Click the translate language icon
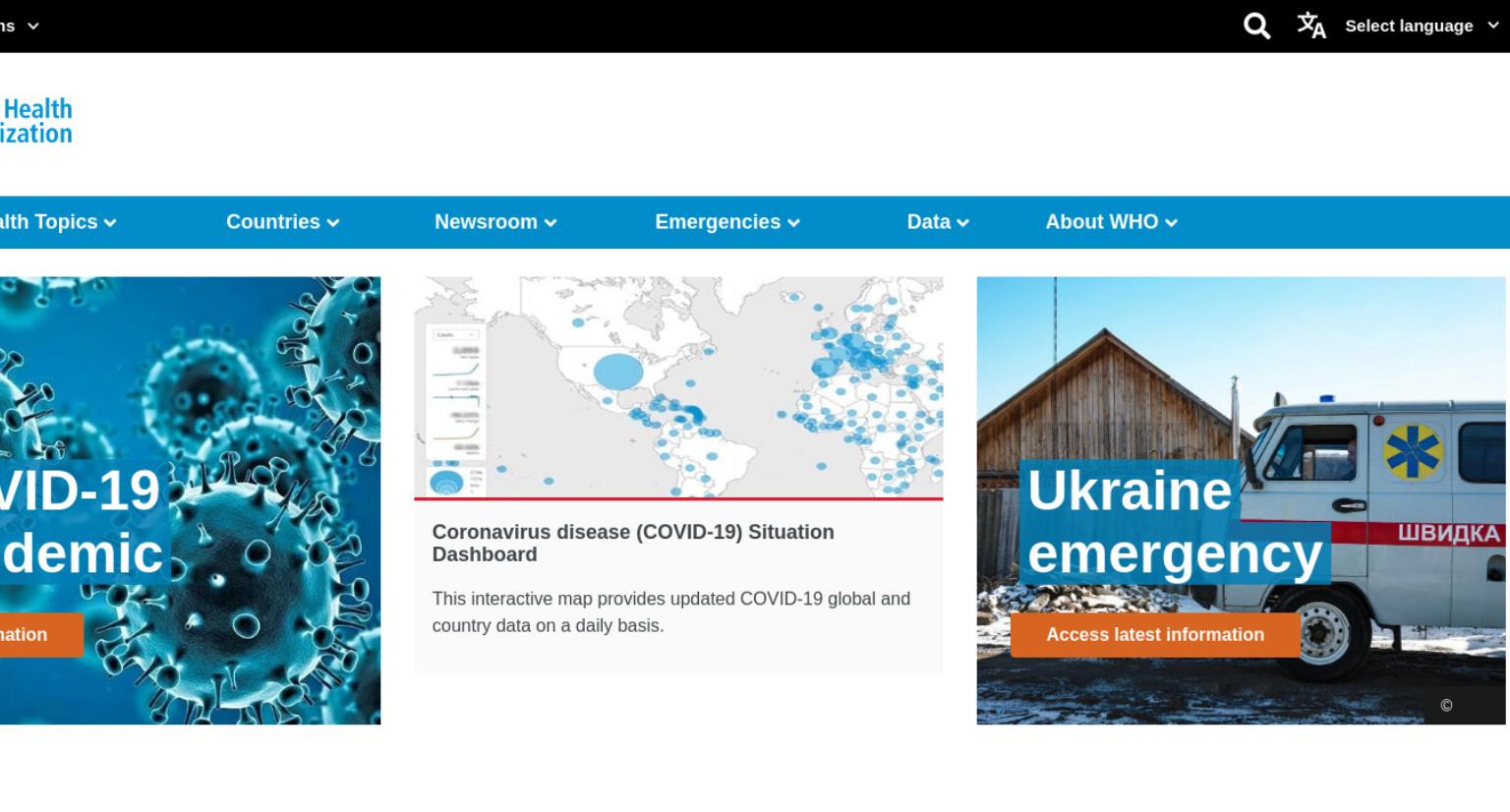This screenshot has height=812, width=1510. tap(1311, 26)
